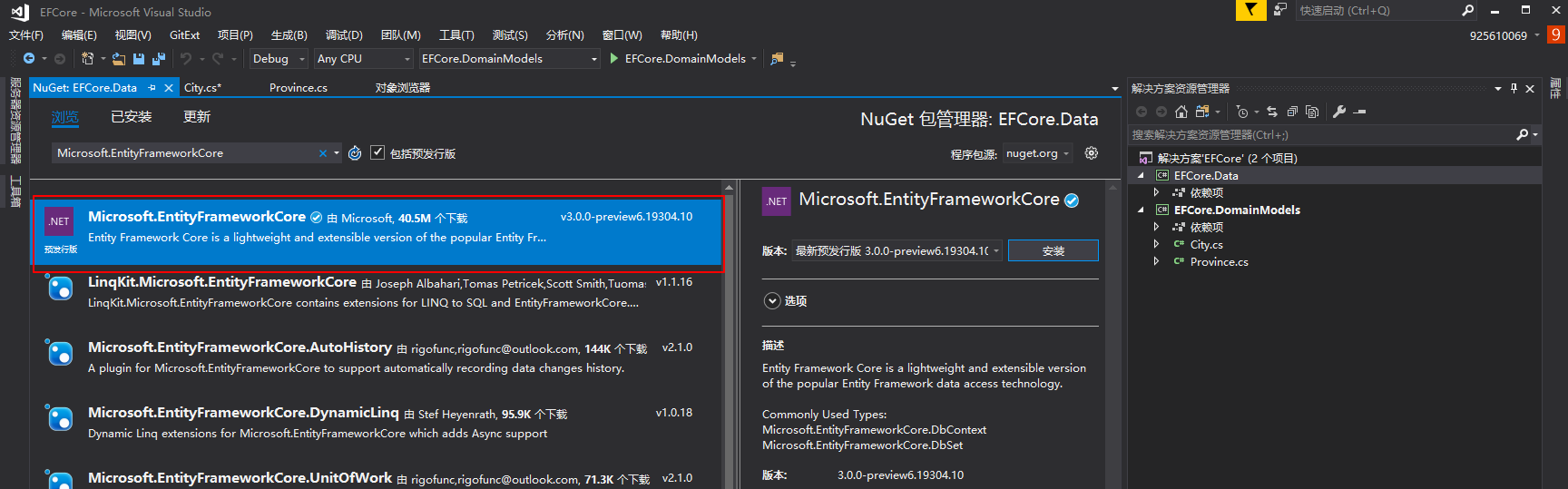Select the Microsoft.EntityFrameworkCore.DynamicLinq package
This screenshot has height=489, width=1568.
pyautogui.click(x=377, y=423)
